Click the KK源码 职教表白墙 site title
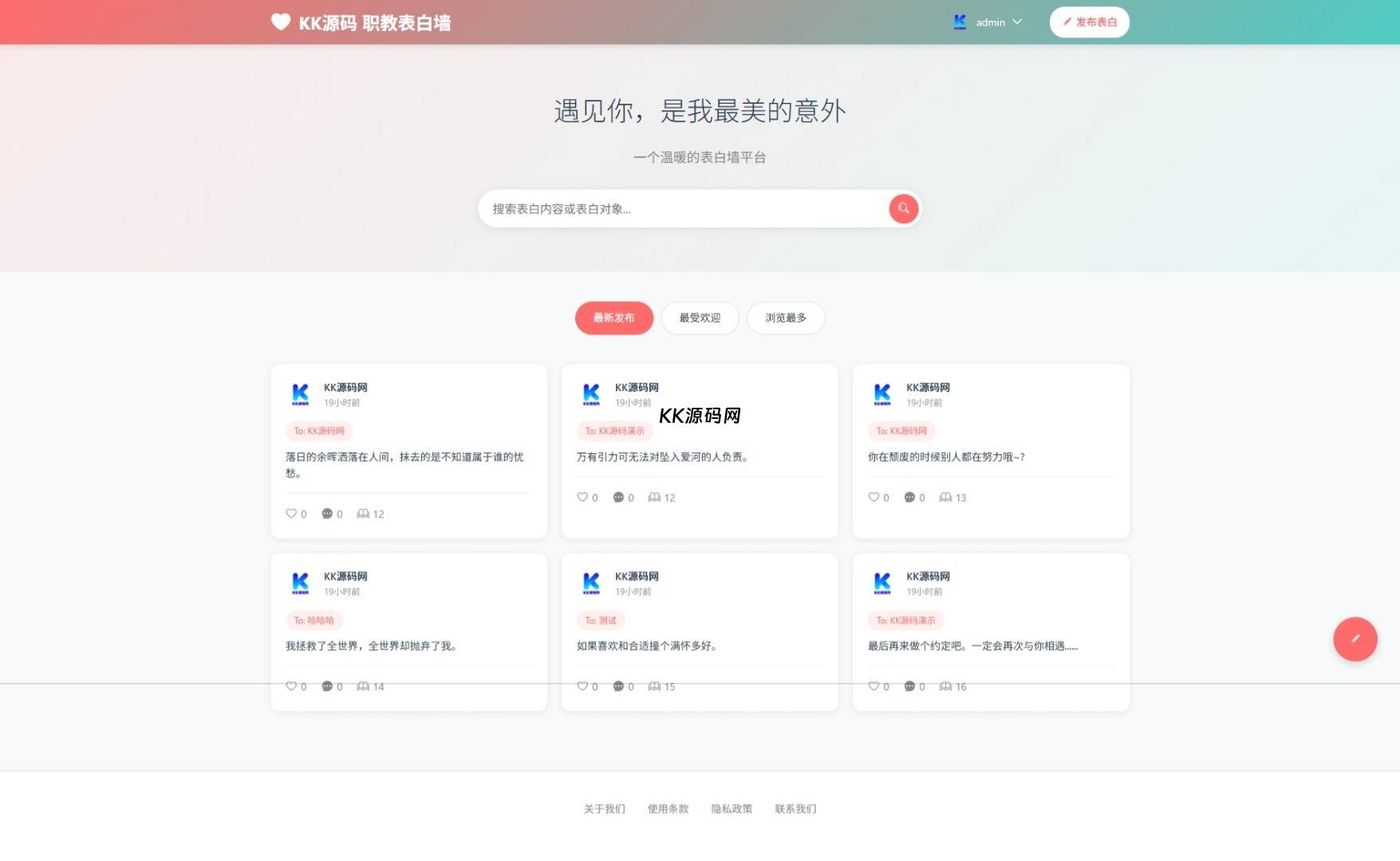Screen dimensions: 1400x861 coord(375,23)
